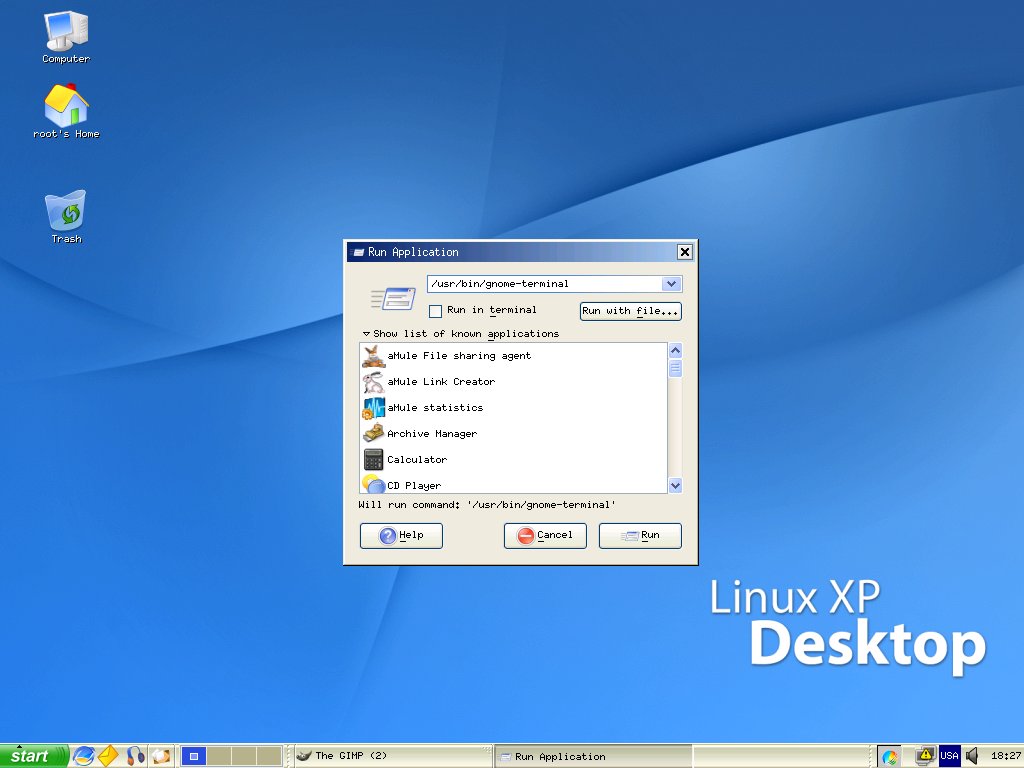Click the Cancel button

pyautogui.click(x=545, y=536)
